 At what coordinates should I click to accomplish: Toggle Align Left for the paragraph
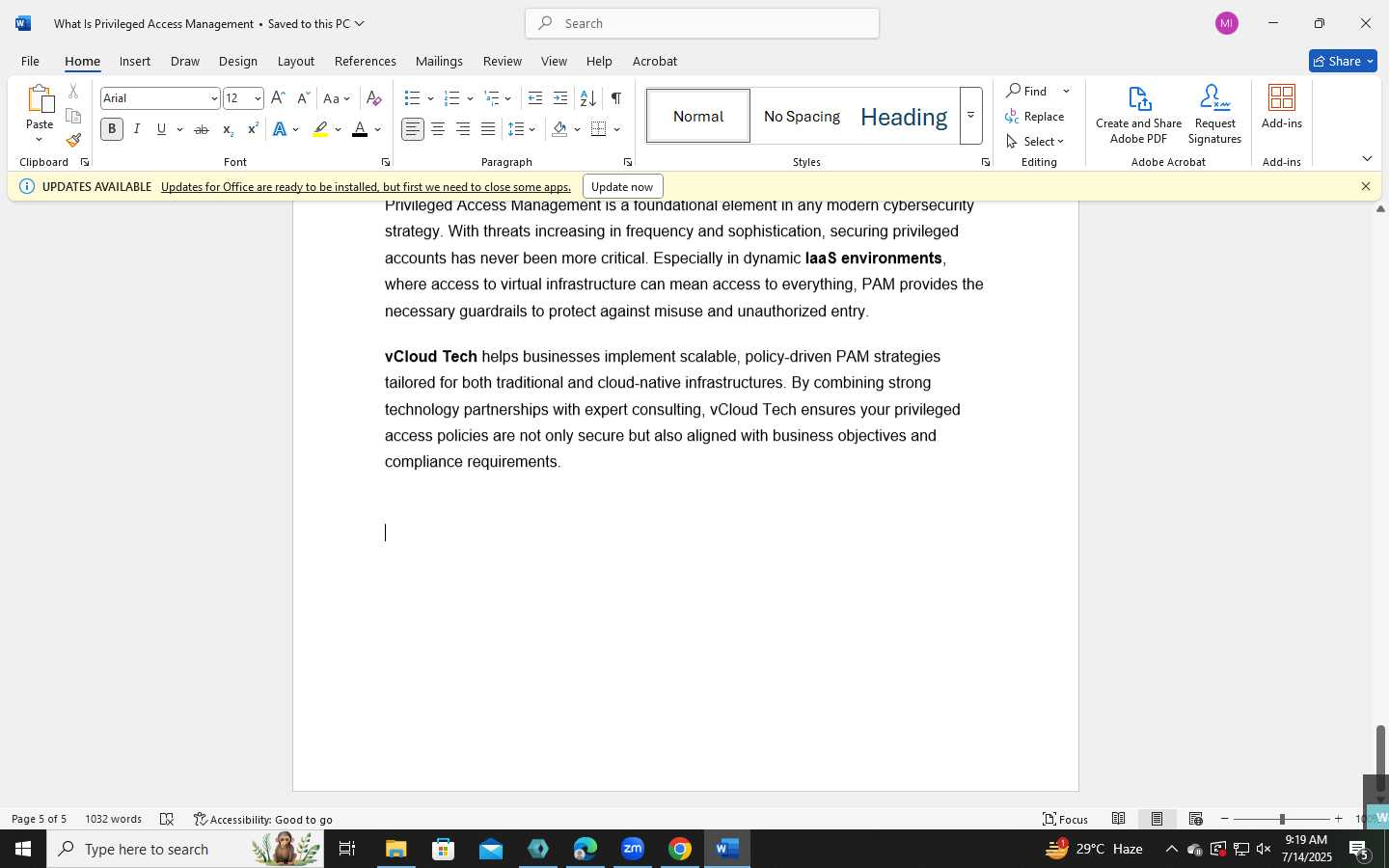coord(413,129)
